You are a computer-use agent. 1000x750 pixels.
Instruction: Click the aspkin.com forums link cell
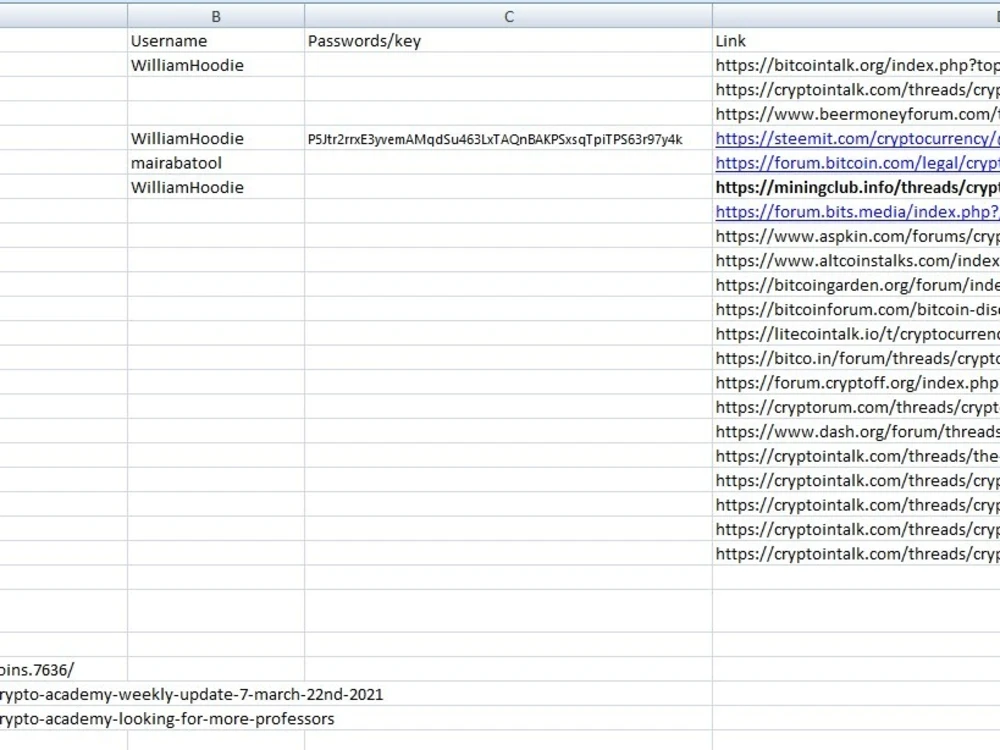click(x=857, y=236)
